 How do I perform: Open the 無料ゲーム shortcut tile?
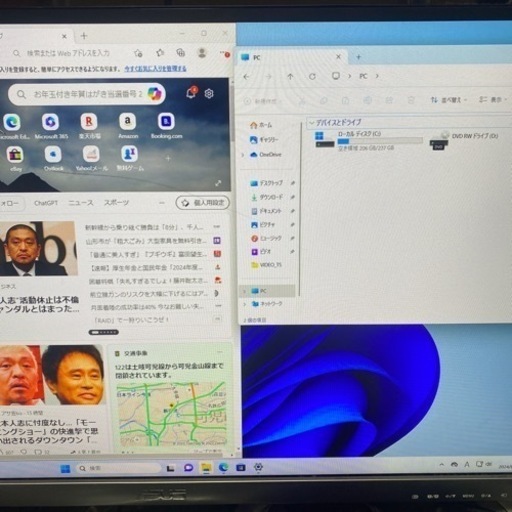click(130, 158)
